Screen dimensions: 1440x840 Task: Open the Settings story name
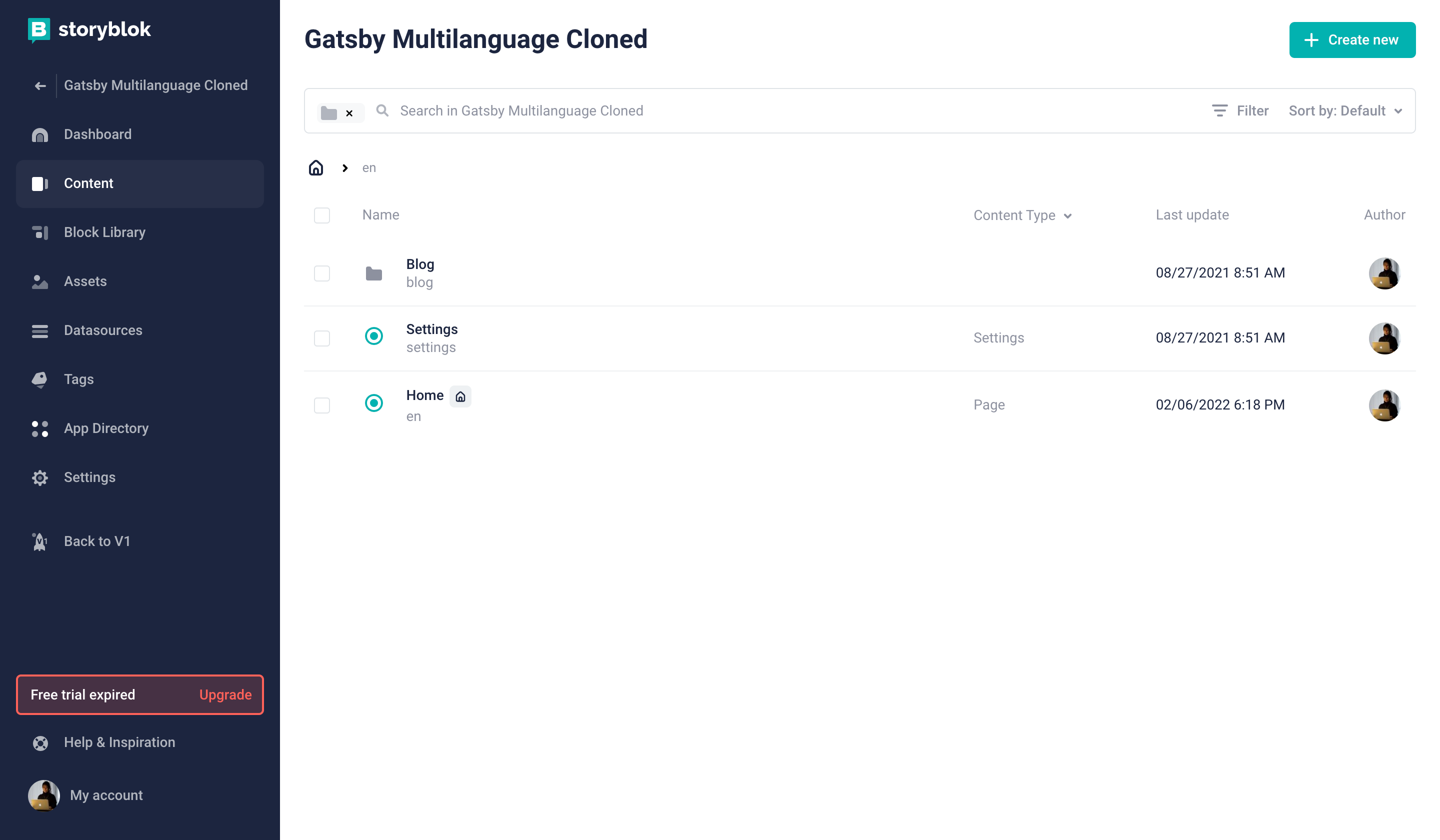pos(432,329)
